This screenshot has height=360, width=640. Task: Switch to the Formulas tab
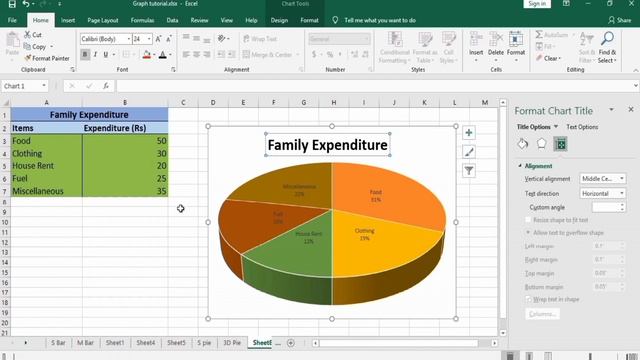coord(142,20)
